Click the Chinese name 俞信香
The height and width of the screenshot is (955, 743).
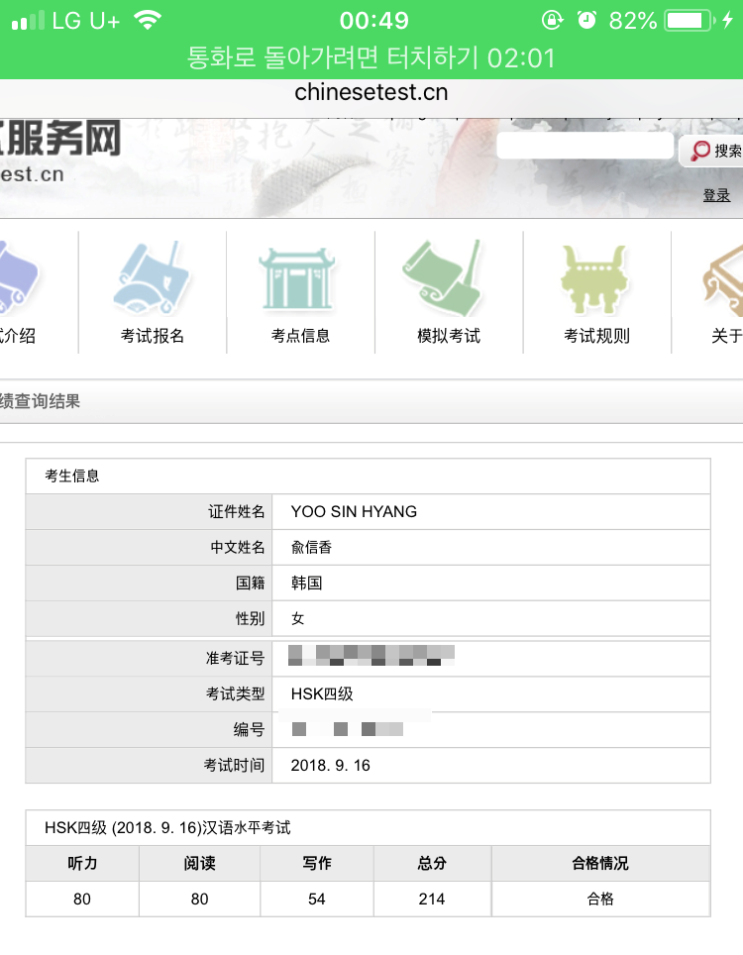pos(311,547)
